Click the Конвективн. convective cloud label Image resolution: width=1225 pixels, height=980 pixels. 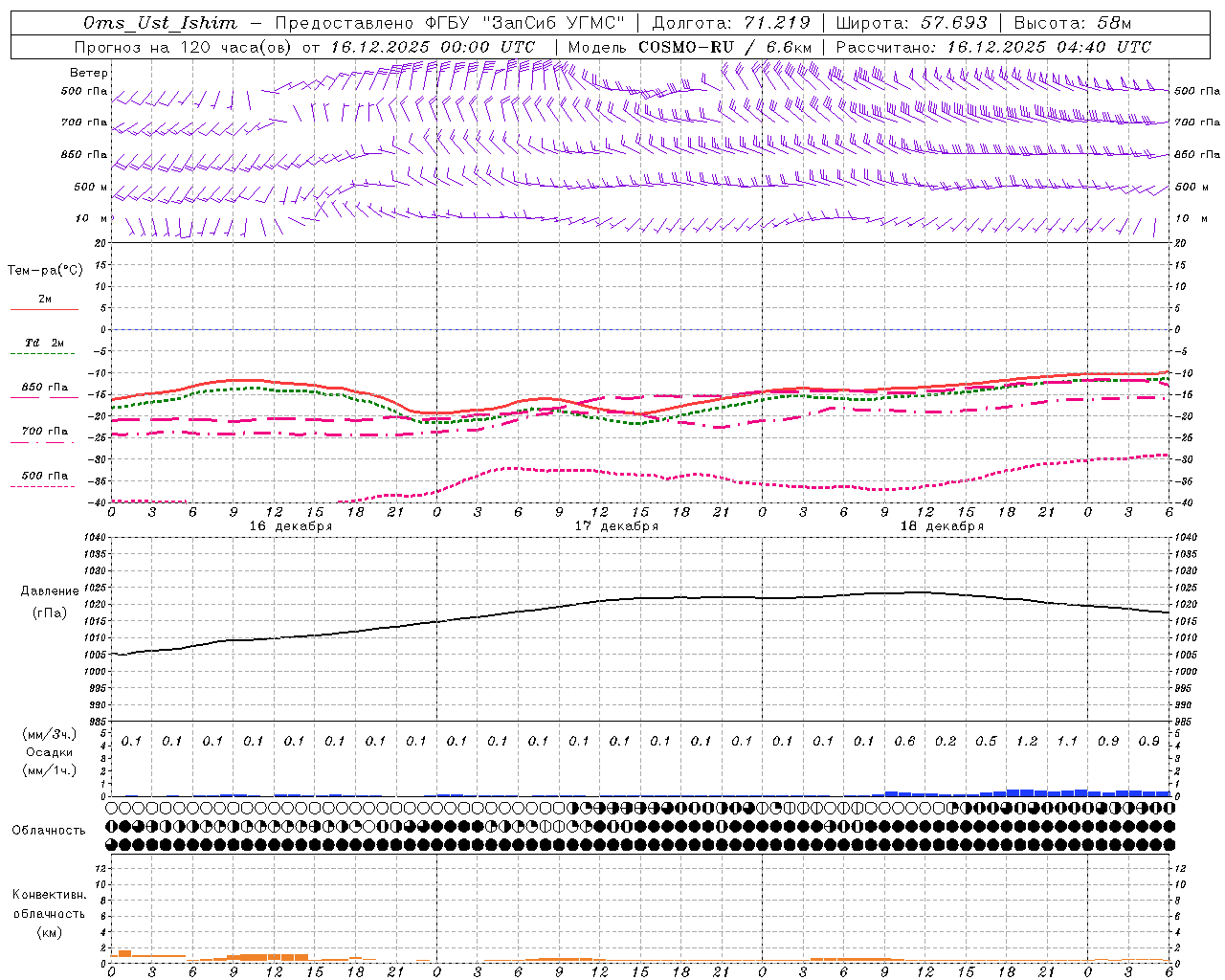tap(50, 895)
